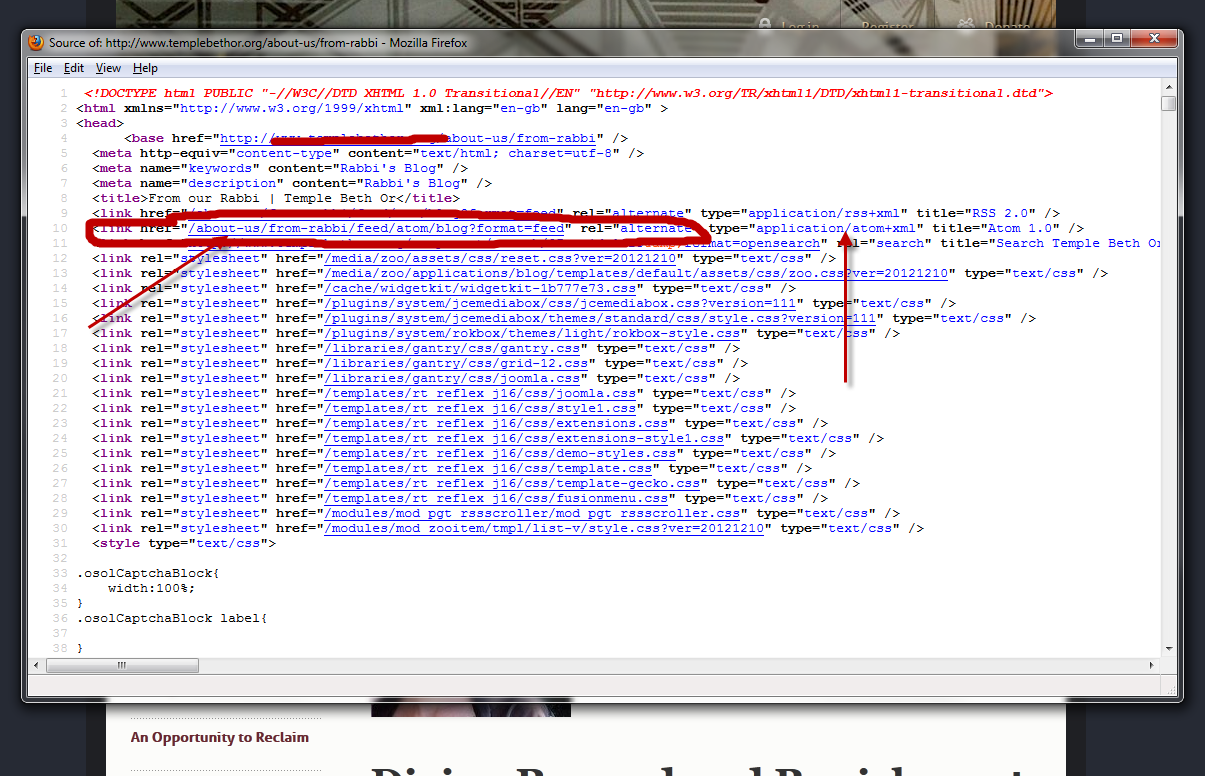Open the template-gecko.css link
1205x776 pixels.
(513, 483)
